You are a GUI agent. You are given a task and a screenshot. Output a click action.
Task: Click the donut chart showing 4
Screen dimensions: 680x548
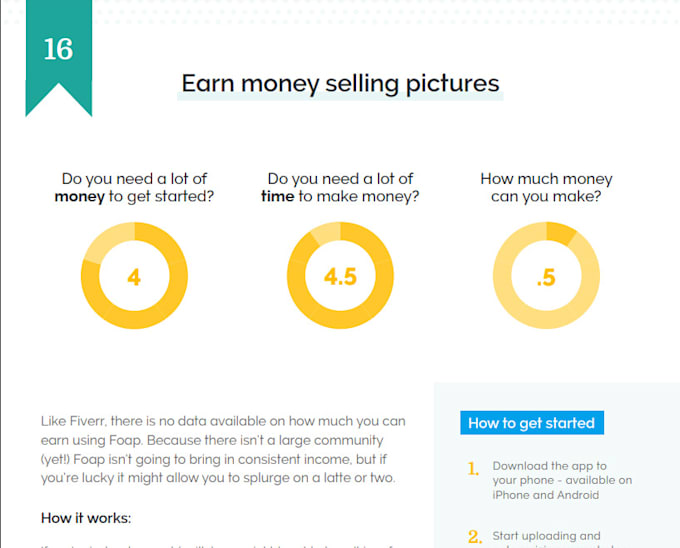point(134,276)
